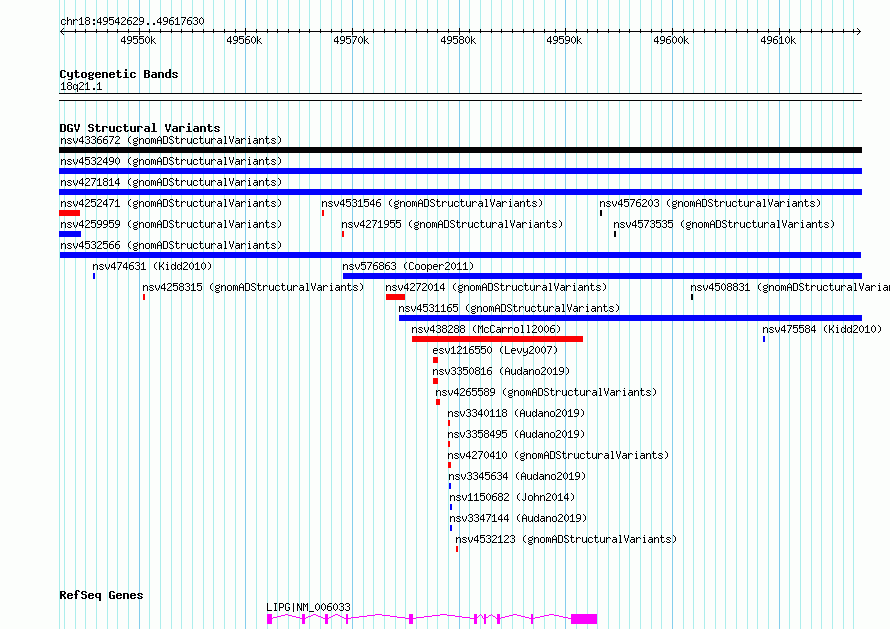
Task: Click the DGV Structural Variants track title
Action: tap(140, 128)
